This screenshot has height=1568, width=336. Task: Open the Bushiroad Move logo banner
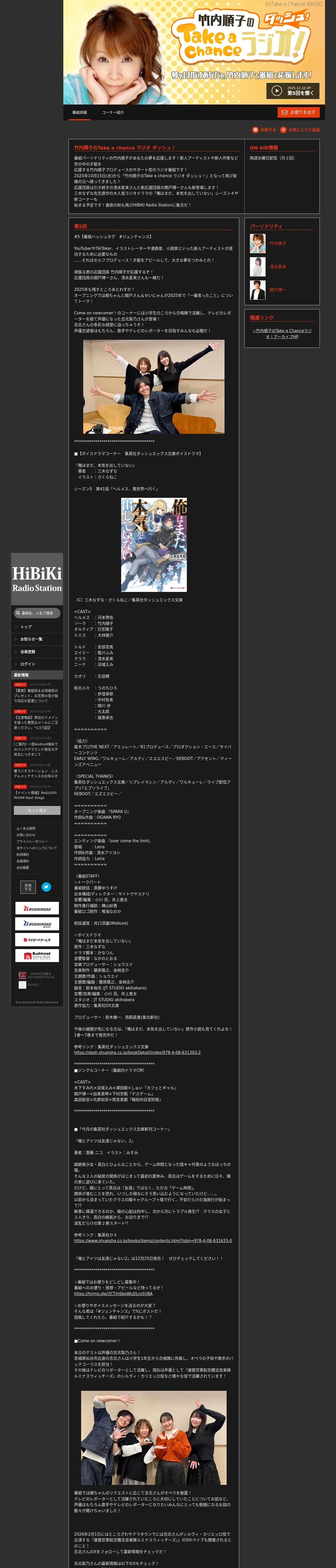tap(37, 924)
